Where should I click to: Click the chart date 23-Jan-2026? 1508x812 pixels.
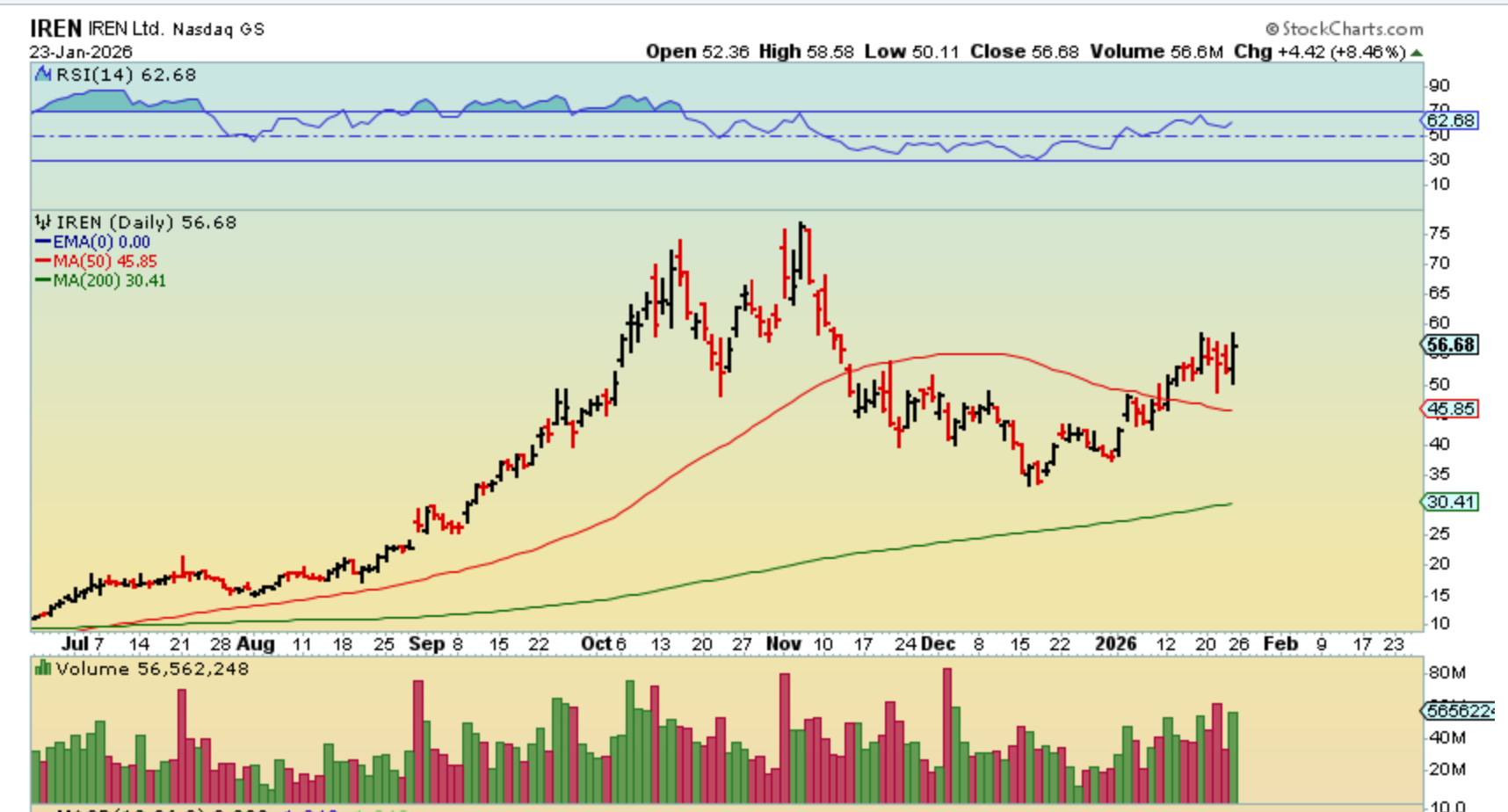[x=81, y=52]
